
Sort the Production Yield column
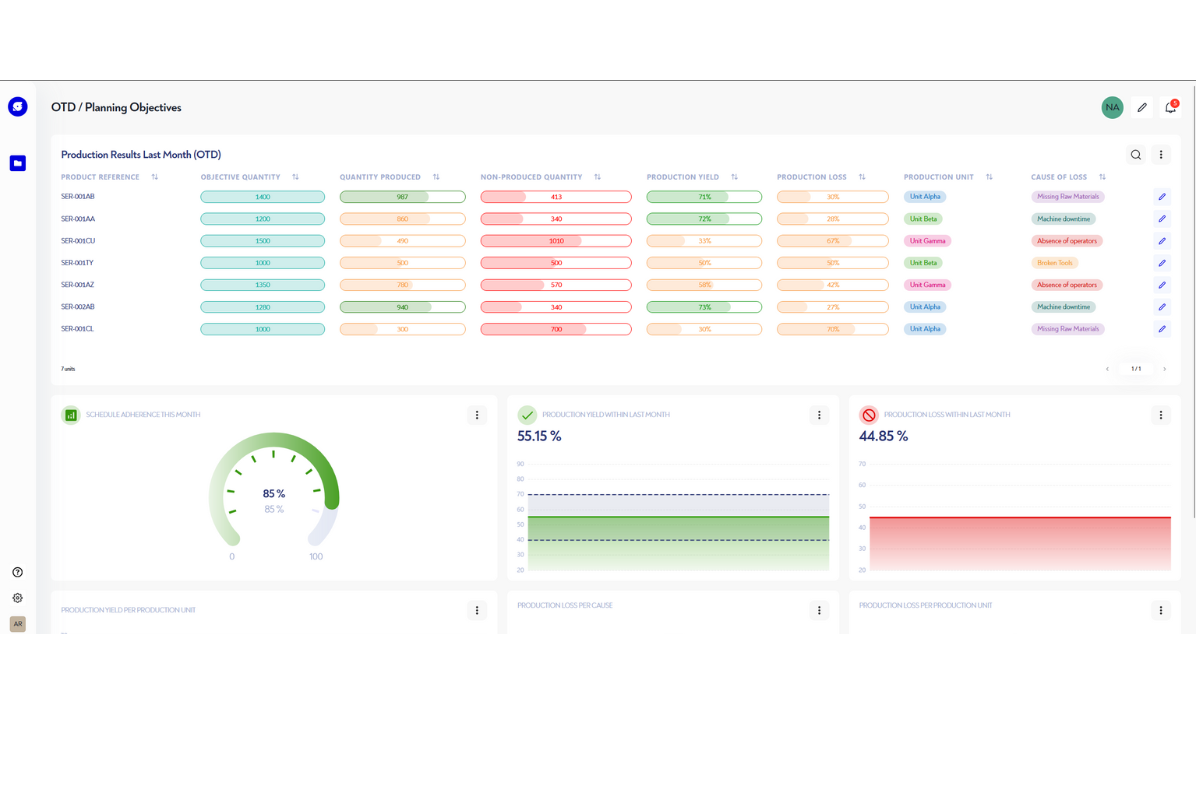point(734,177)
